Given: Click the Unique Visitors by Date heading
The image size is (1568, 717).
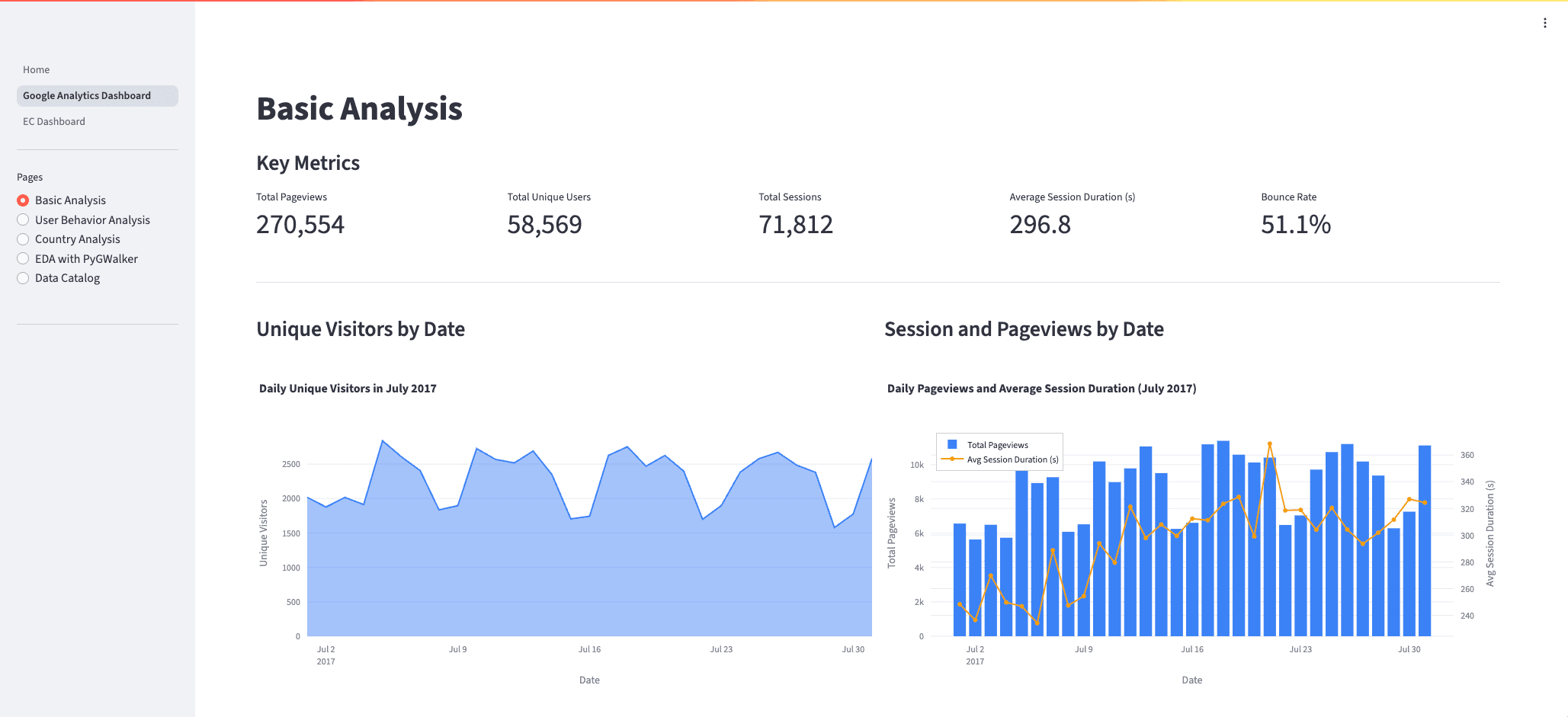Looking at the screenshot, I should (361, 329).
